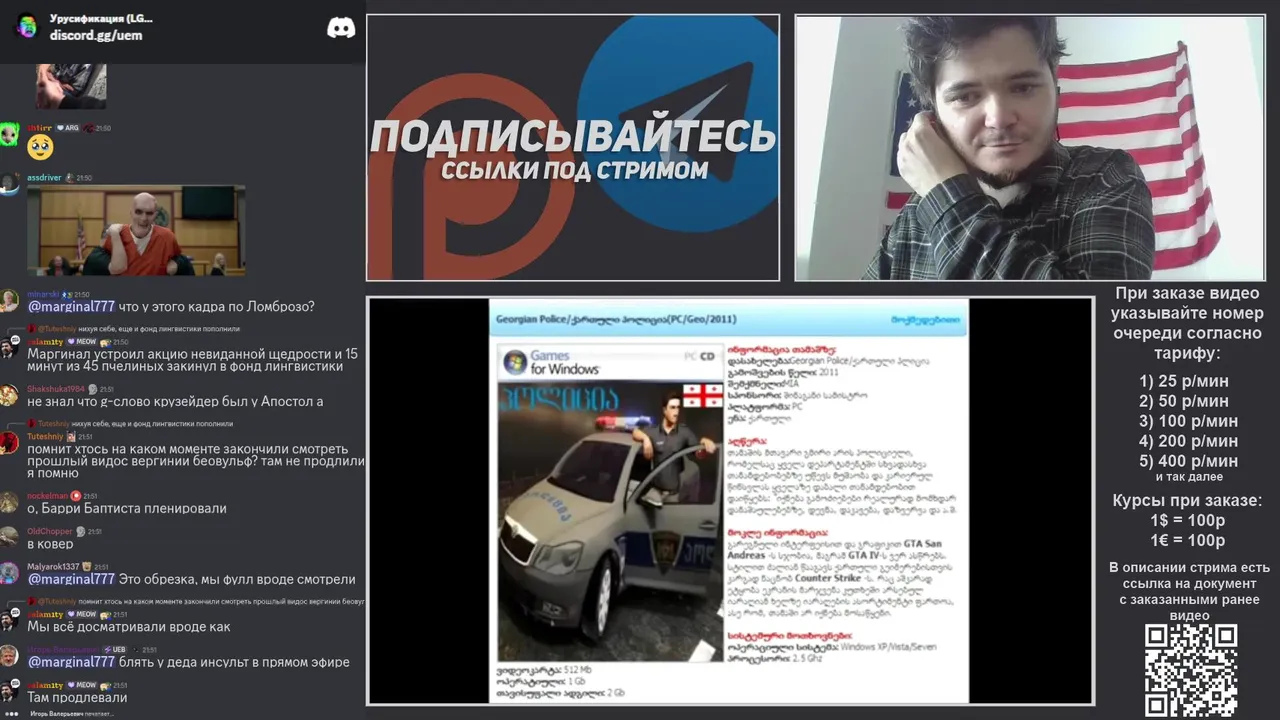1280x720 pixels.
Task: Open ihtirr's green alien avatar
Action: pos(9,134)
